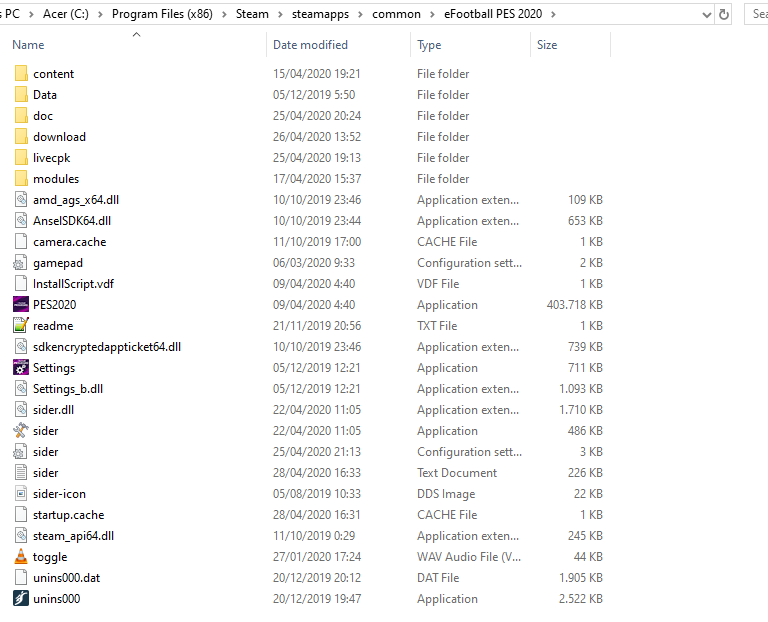Select the InstallScript.vdf file name
This screenshot has height=622, width=768.
tap(73, 284)
